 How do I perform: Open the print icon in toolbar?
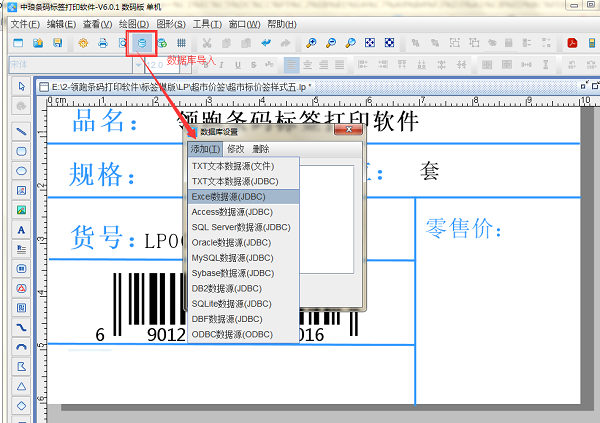101,43
